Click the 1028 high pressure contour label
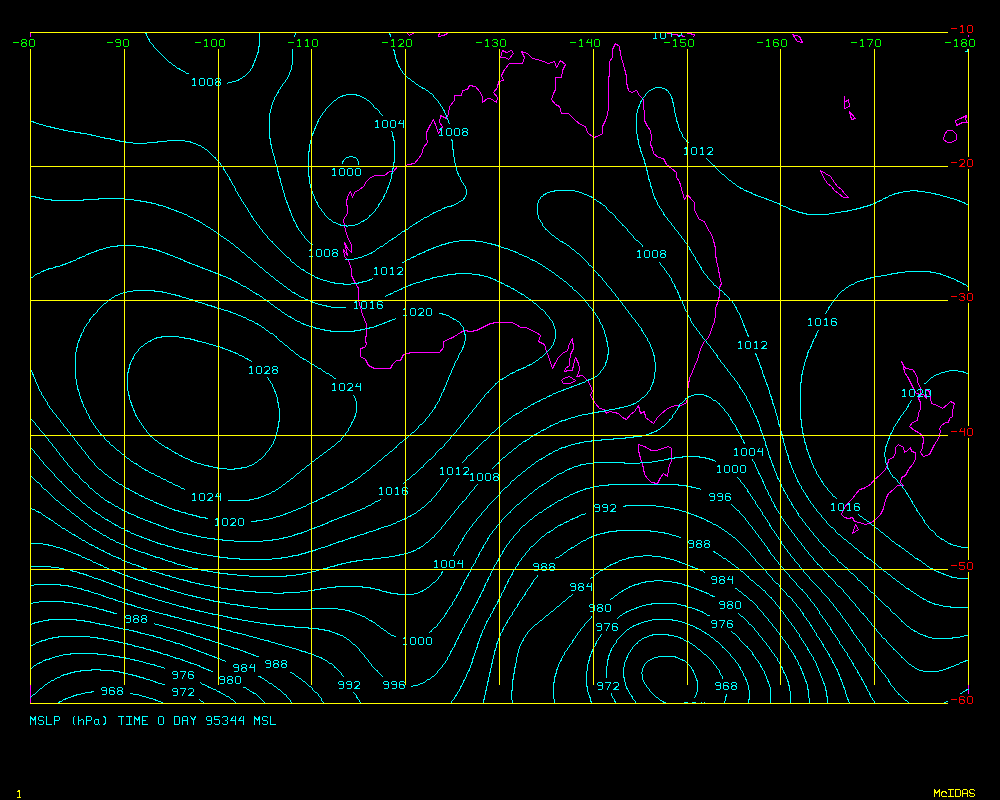The height and width of the screenshot is (800, 1000). tap(263, 371)
